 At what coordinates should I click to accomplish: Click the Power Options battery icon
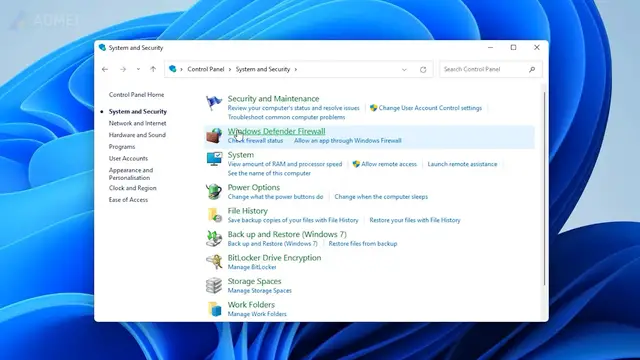pos(214,191)
